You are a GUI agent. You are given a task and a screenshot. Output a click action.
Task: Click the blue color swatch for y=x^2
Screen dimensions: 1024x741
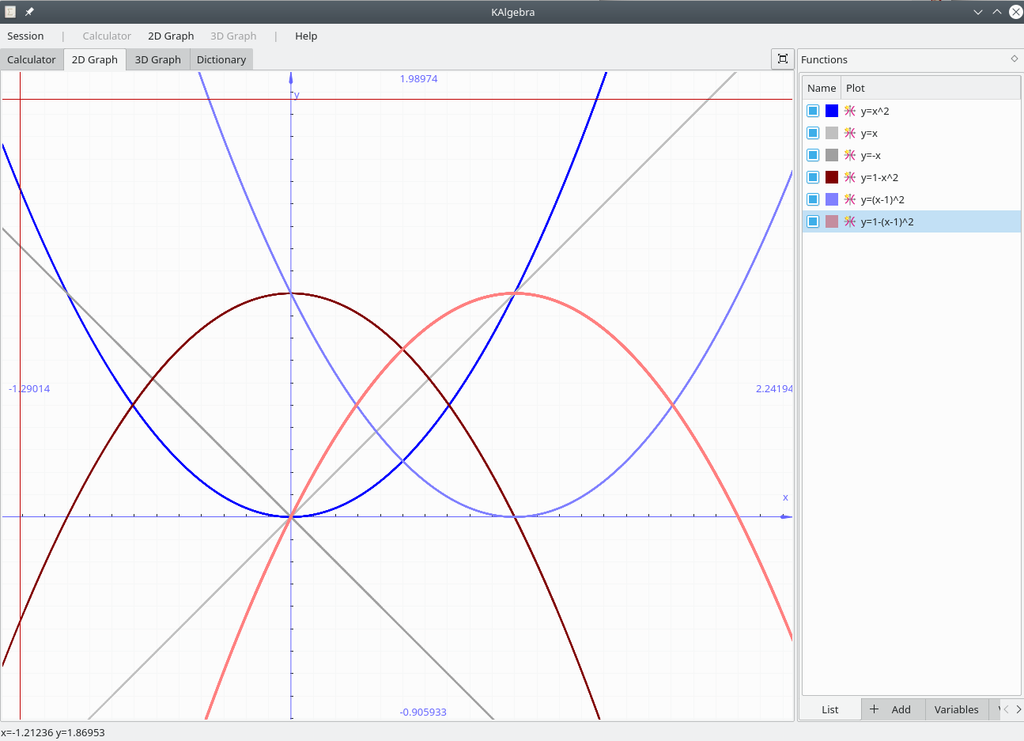[832, 111]
